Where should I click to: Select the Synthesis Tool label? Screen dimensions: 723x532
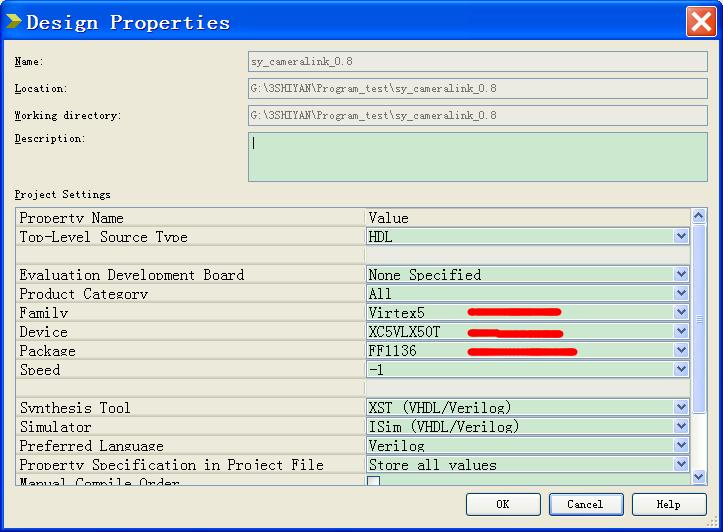point(75,408)
